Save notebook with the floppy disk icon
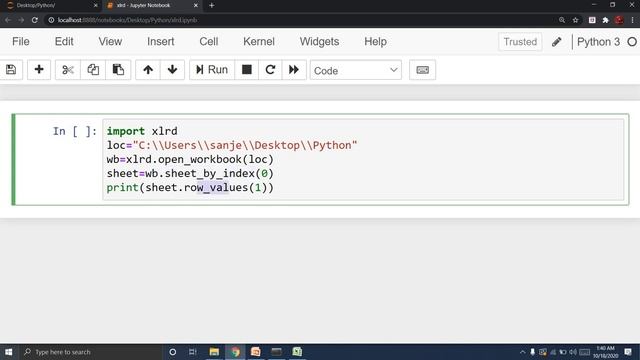The image size is (640, 360). point(11,70)
